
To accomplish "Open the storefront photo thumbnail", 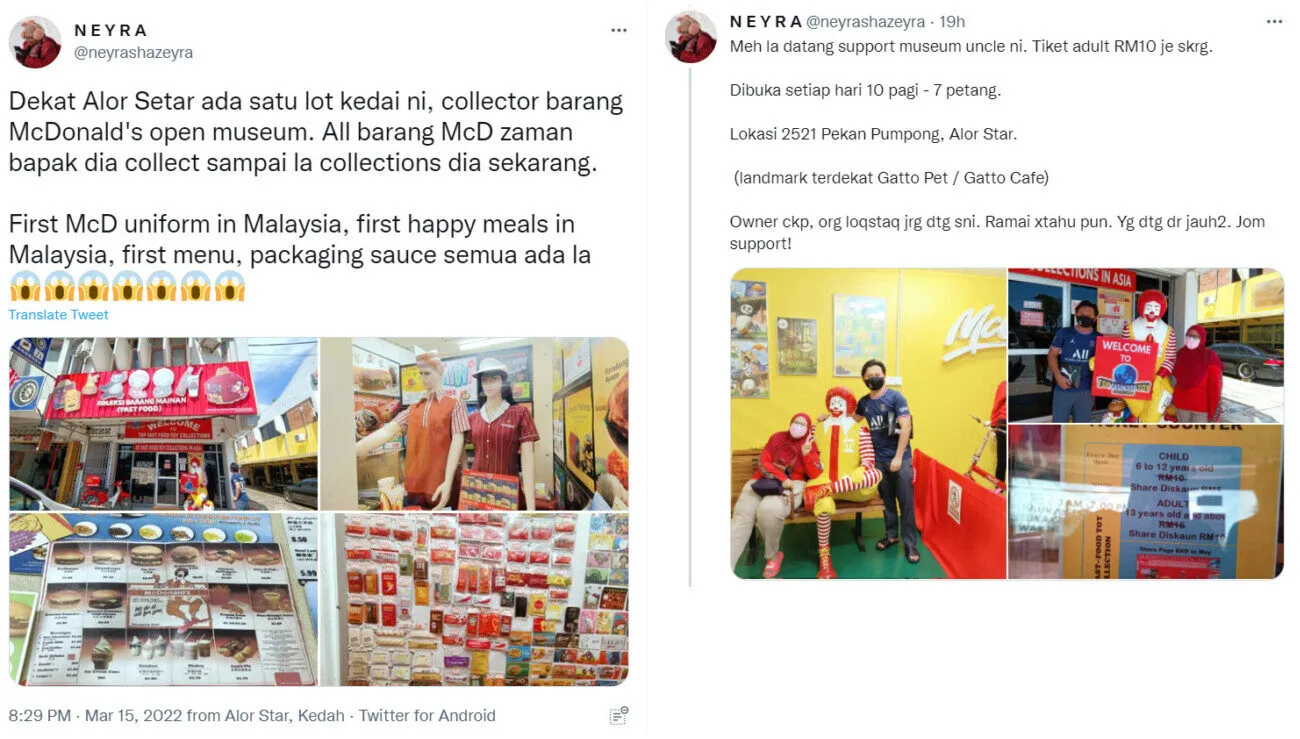I will pyautogui.click(x=164, y=424).
